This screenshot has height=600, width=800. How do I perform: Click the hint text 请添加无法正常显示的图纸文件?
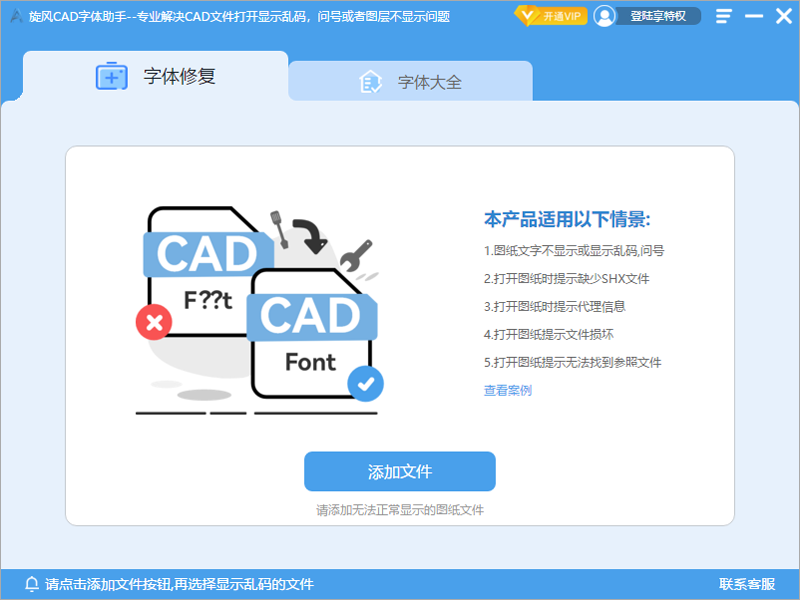pos(400,509)
